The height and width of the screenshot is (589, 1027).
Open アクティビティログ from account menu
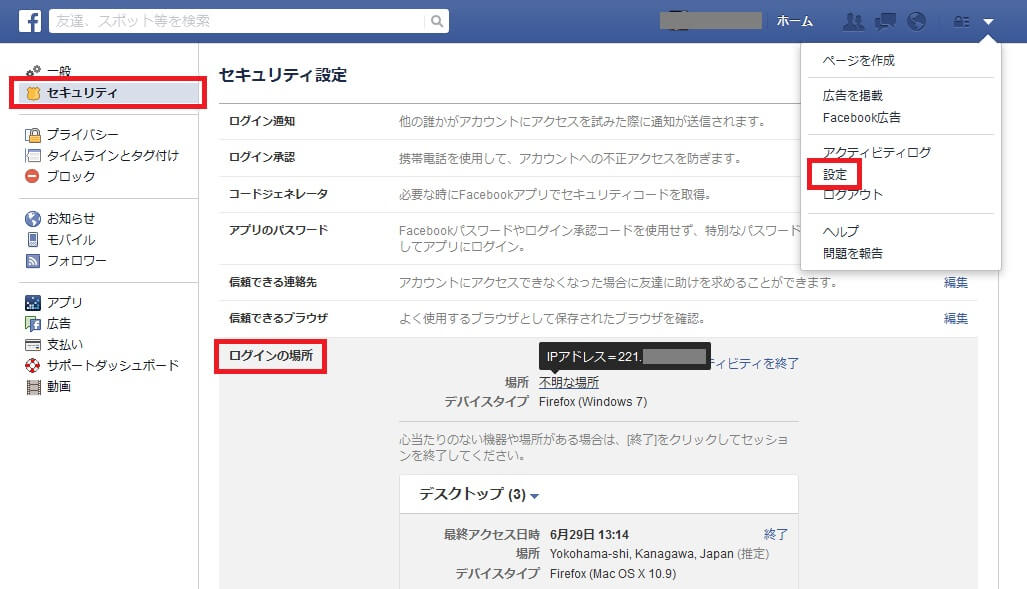(x=876, y=153)
